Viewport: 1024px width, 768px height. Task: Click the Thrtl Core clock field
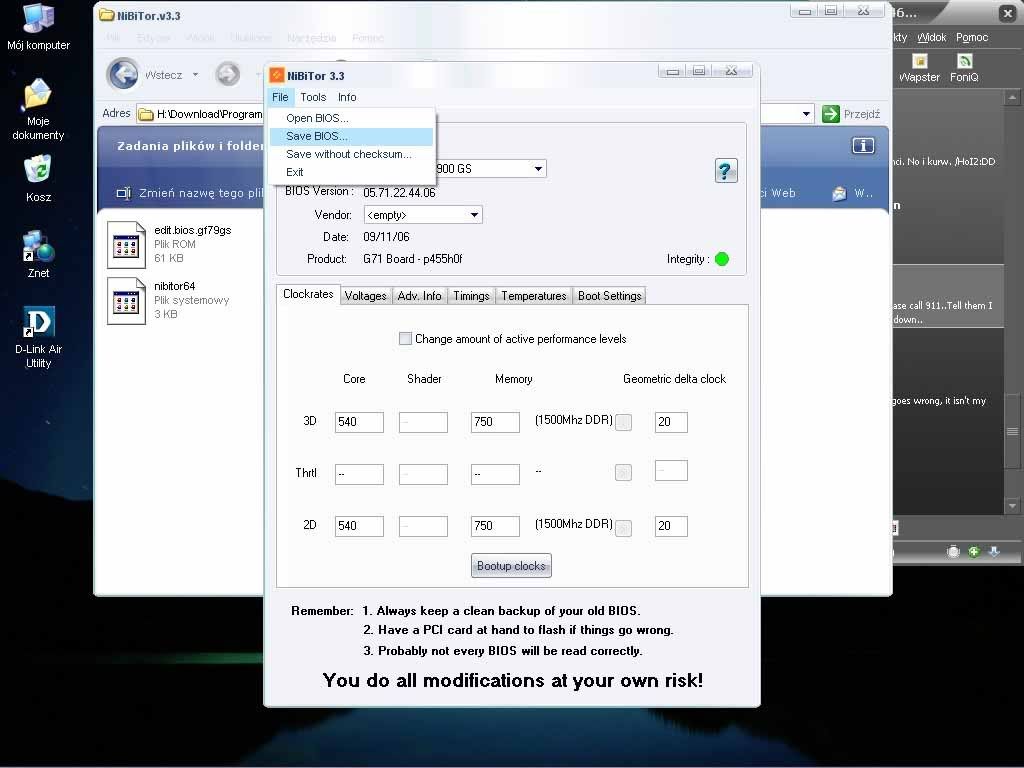[359, 474]
